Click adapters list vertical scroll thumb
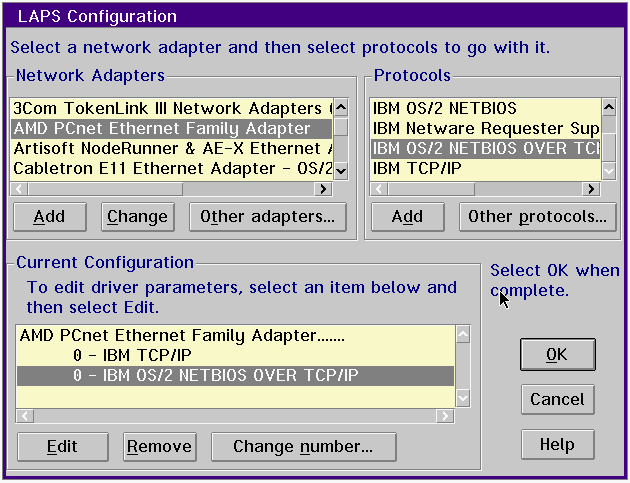Viewport: 630px width, 483px height. (341, 127)
